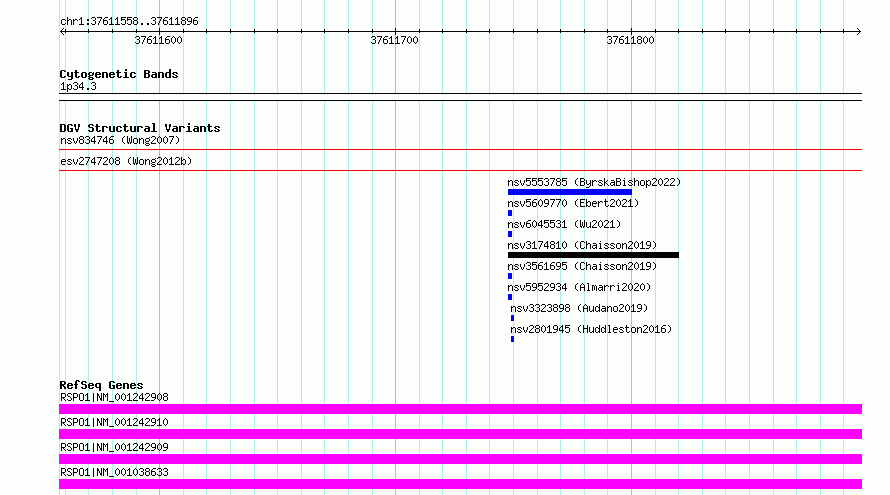Select variant nsv834746 (Wong2007) label
Image resolution: width=890 pixels, height=495 pixels.
[120, 140]
